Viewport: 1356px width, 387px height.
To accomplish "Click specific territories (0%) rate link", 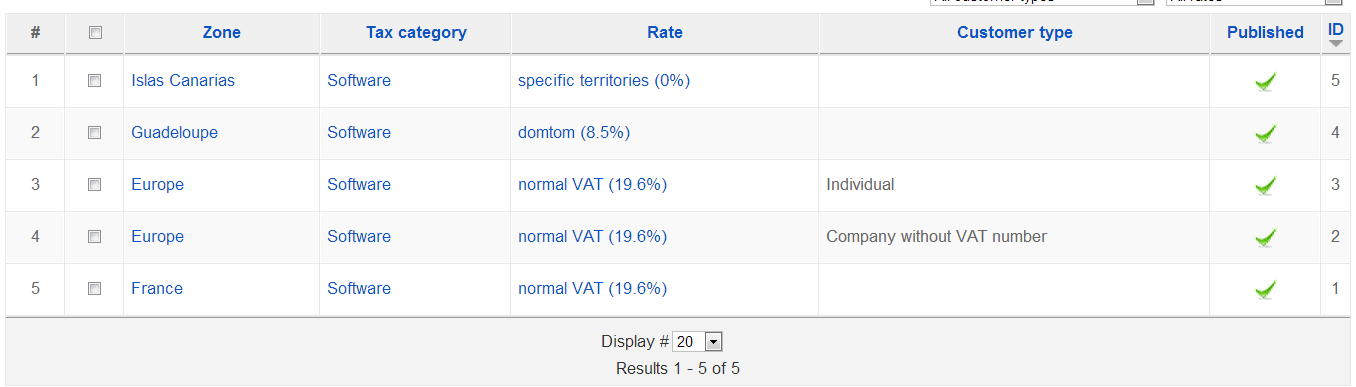I will pyautogui.click(x=604, y=81).
